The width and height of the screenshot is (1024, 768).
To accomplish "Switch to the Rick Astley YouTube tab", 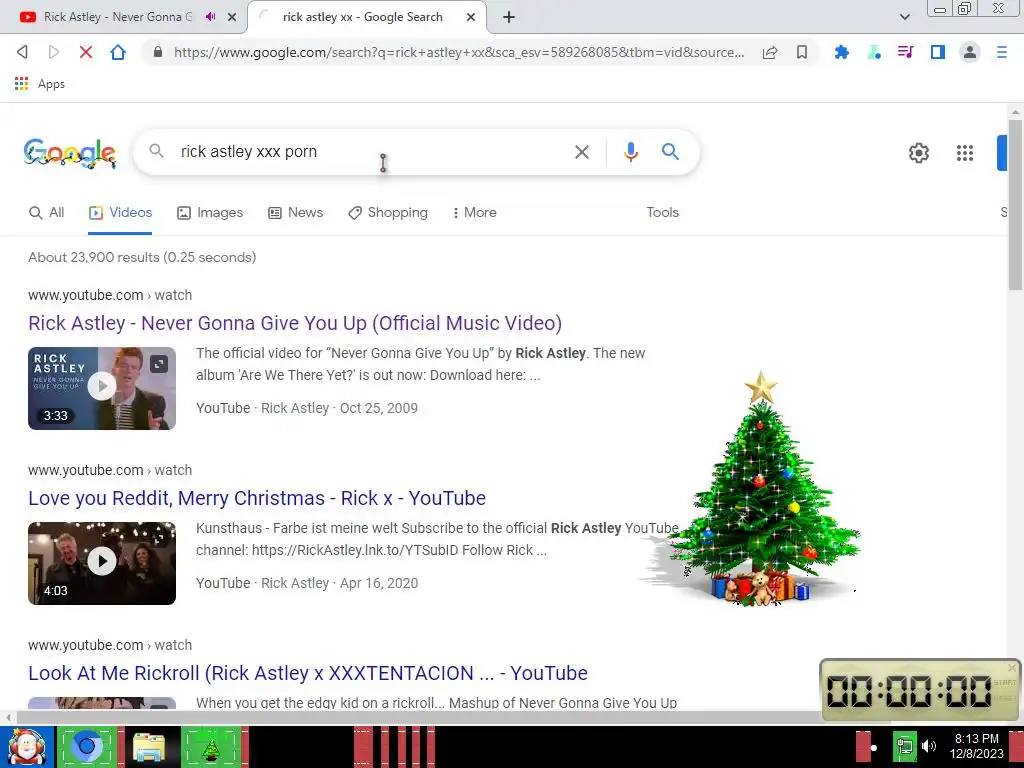I will click(x=118, y=17).
